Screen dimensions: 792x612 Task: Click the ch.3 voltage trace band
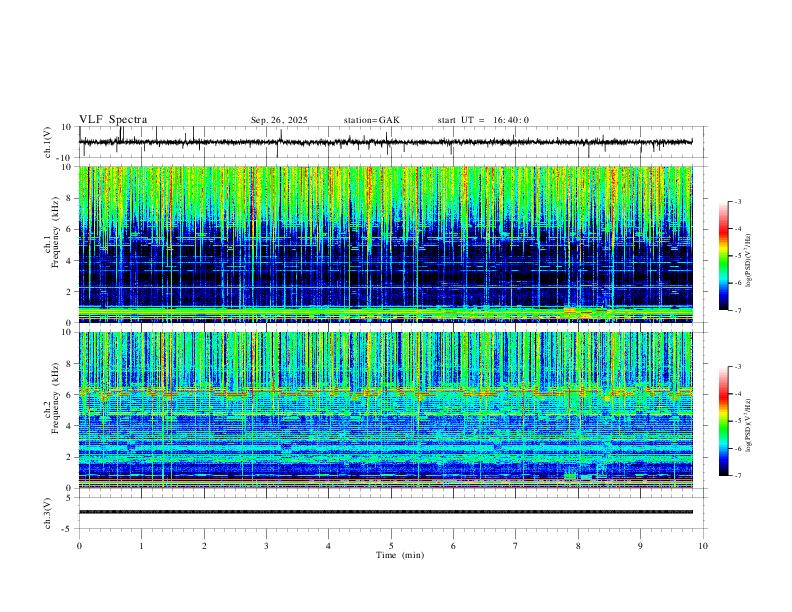[385, 512]
